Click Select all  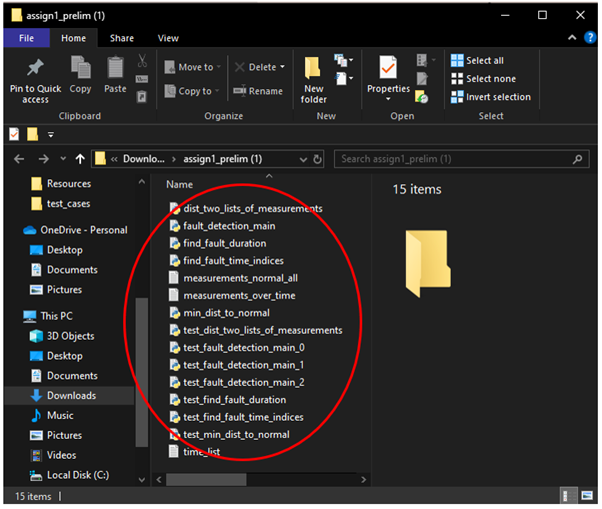click(477, 61)
